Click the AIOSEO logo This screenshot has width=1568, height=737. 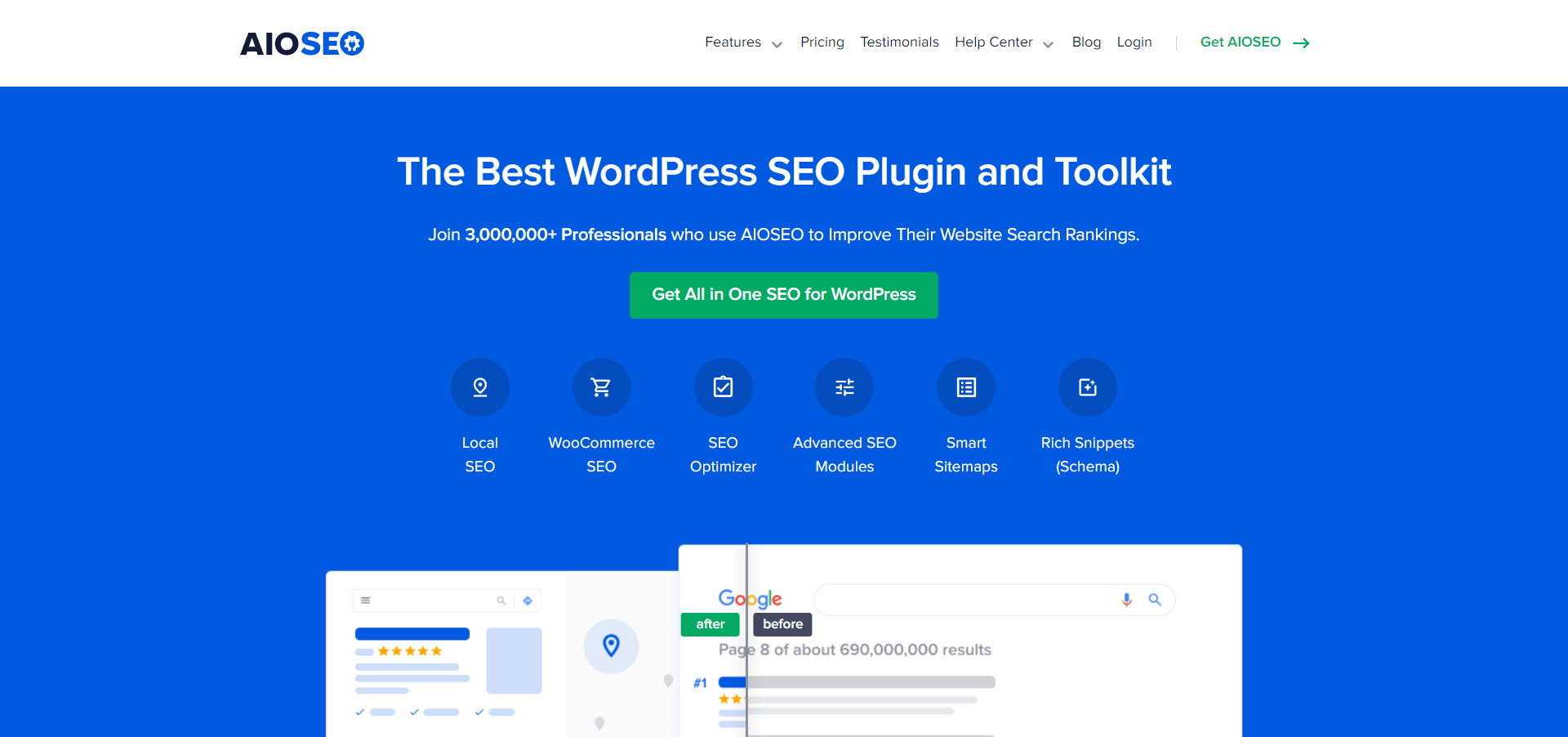tap(302, 43)
